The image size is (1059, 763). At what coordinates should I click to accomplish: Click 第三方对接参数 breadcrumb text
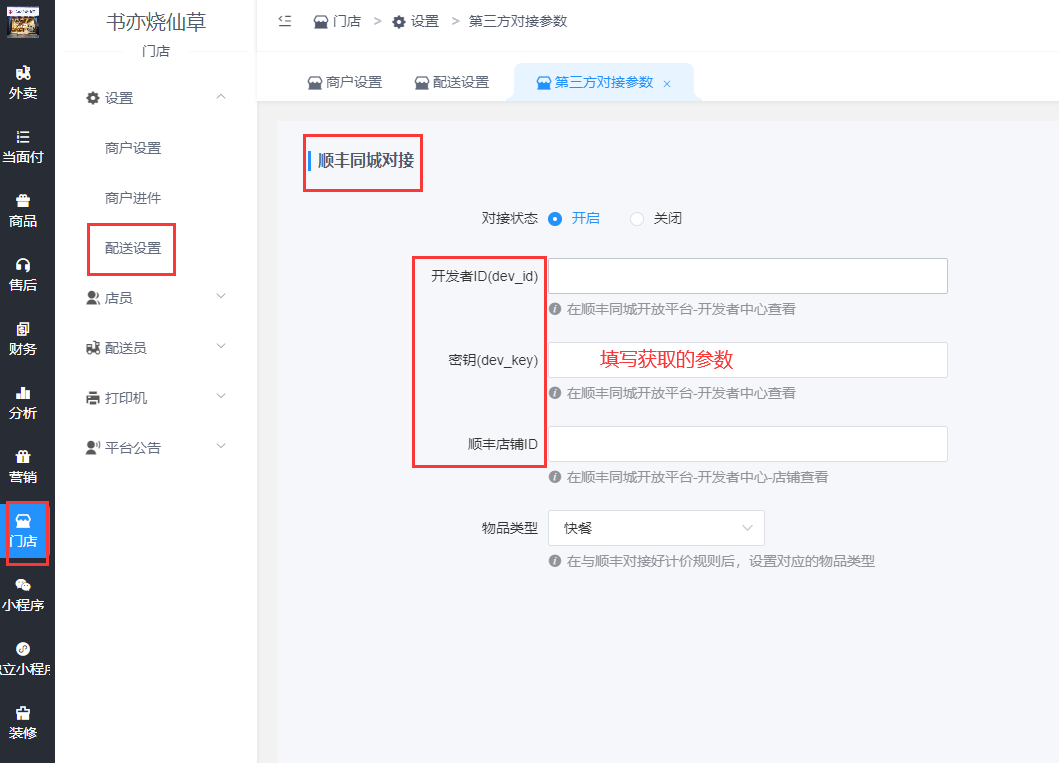pos(518,22)
